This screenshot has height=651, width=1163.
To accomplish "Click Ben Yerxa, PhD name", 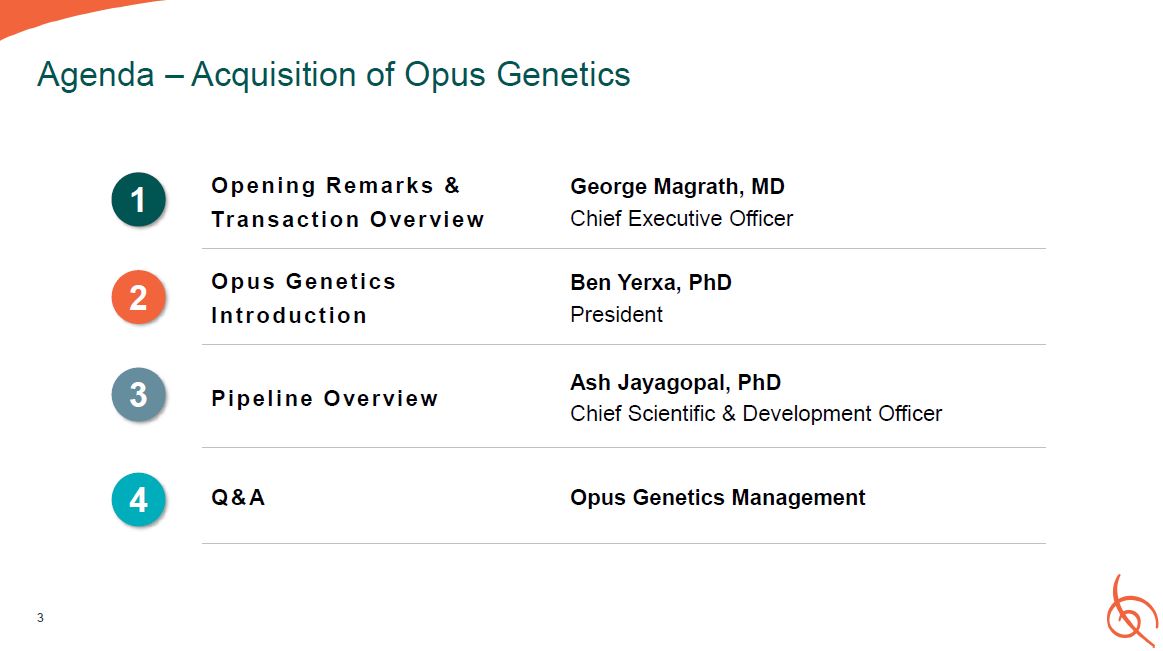I will coord(650,283).
